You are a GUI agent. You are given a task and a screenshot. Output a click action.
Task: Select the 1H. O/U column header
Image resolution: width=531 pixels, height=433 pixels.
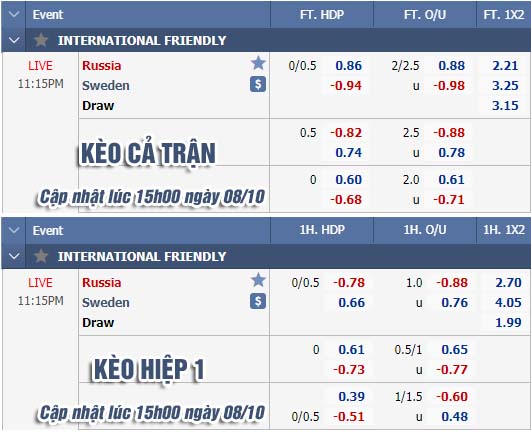coord(425,230)
